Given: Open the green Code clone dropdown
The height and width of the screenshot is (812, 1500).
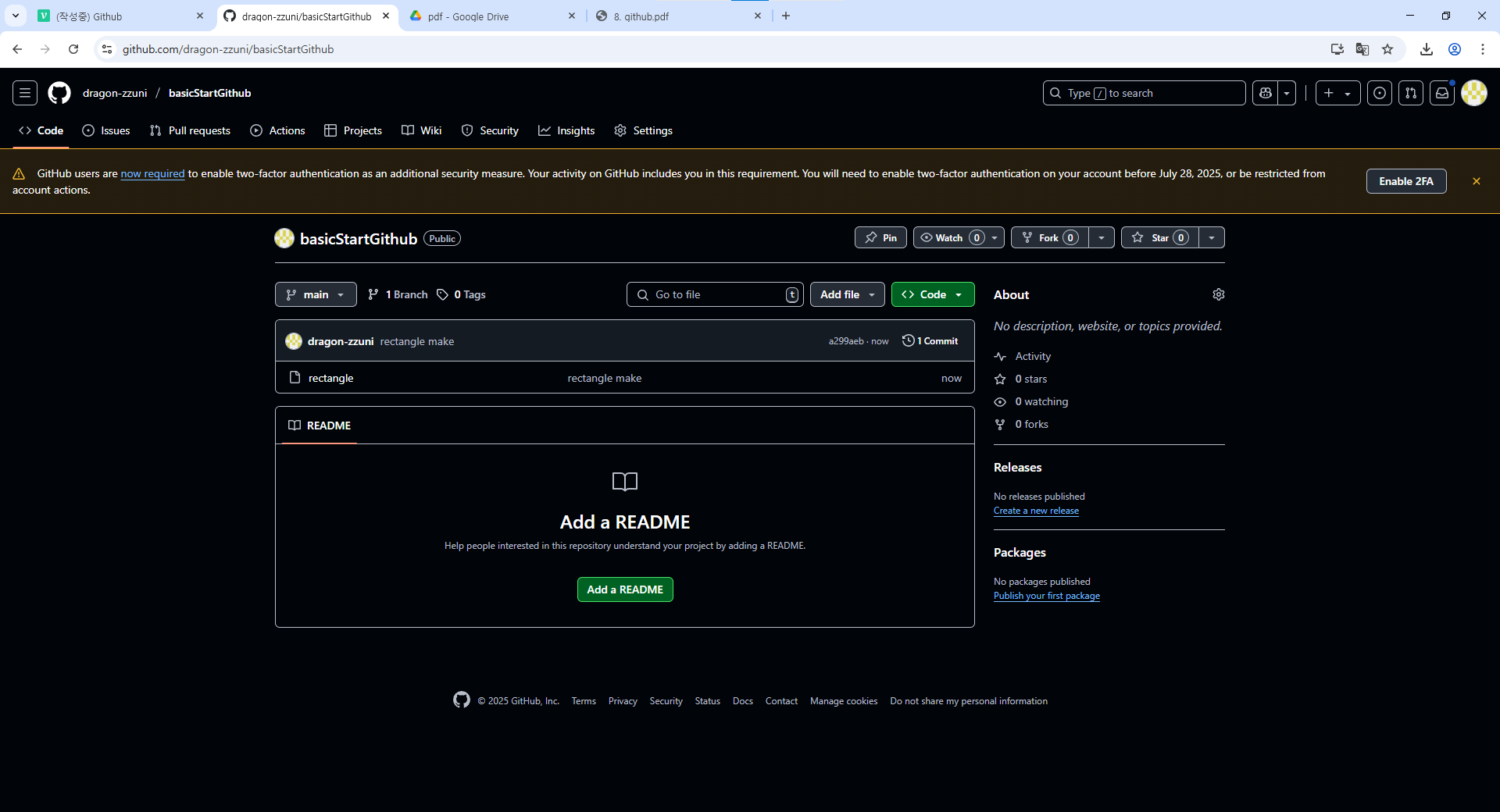Looking at the screenshot, I should point(933,294).
